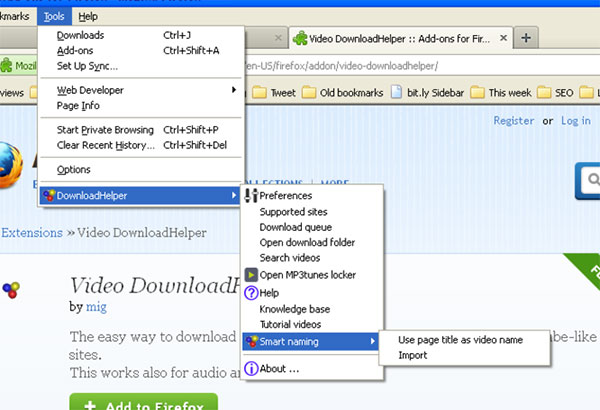The width and height of the screenshot is (600, 410).
Task: Choose Start Private Browsing
Action: (141, 130)
